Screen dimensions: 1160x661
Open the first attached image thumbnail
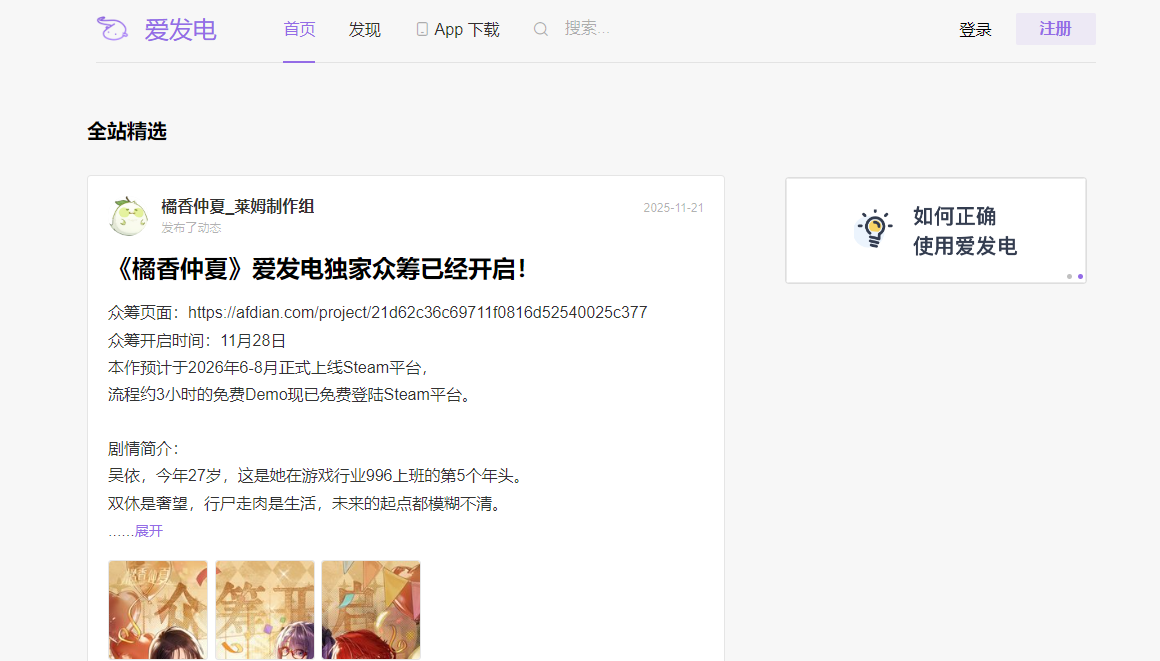[x=157, y=609]
